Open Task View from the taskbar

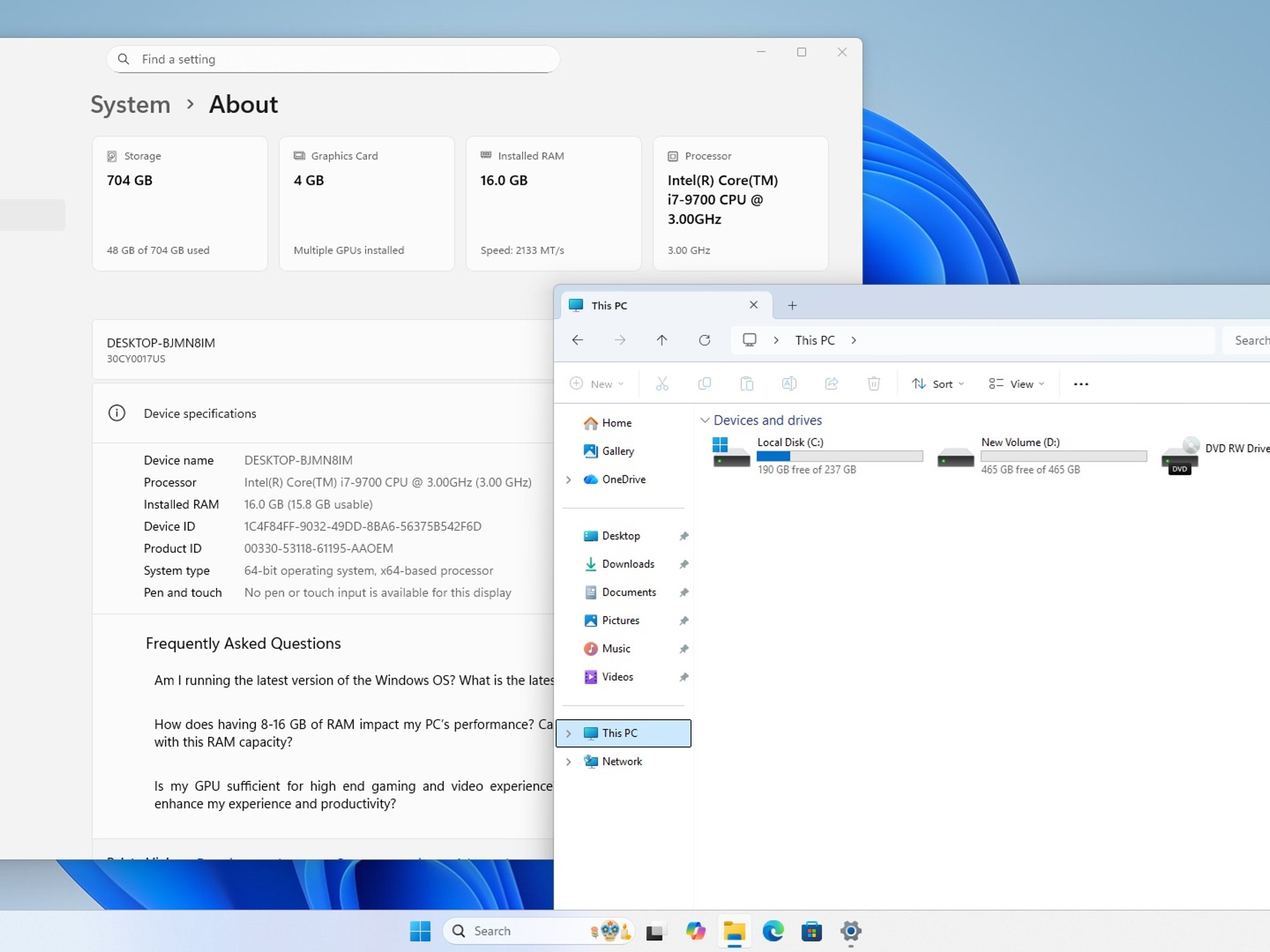(655, 930)
